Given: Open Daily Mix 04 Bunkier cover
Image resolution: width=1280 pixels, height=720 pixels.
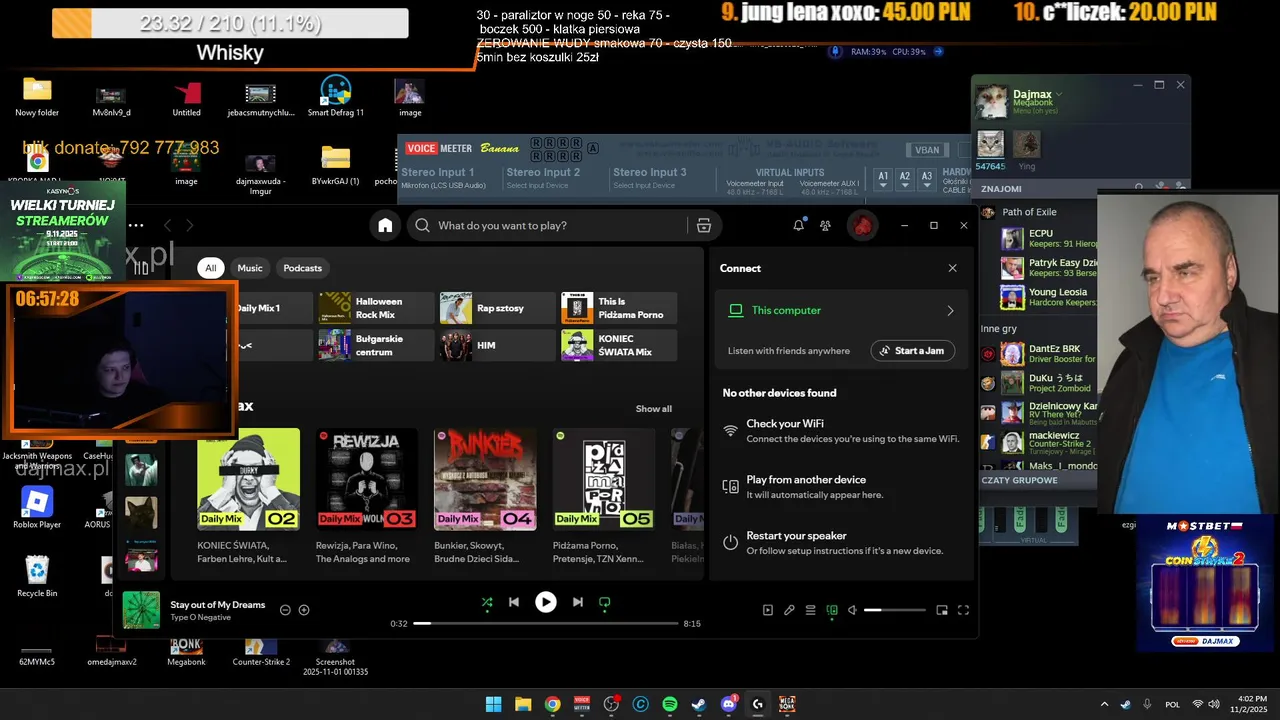Looking at the screenshot, I should (x=485, y=479).
